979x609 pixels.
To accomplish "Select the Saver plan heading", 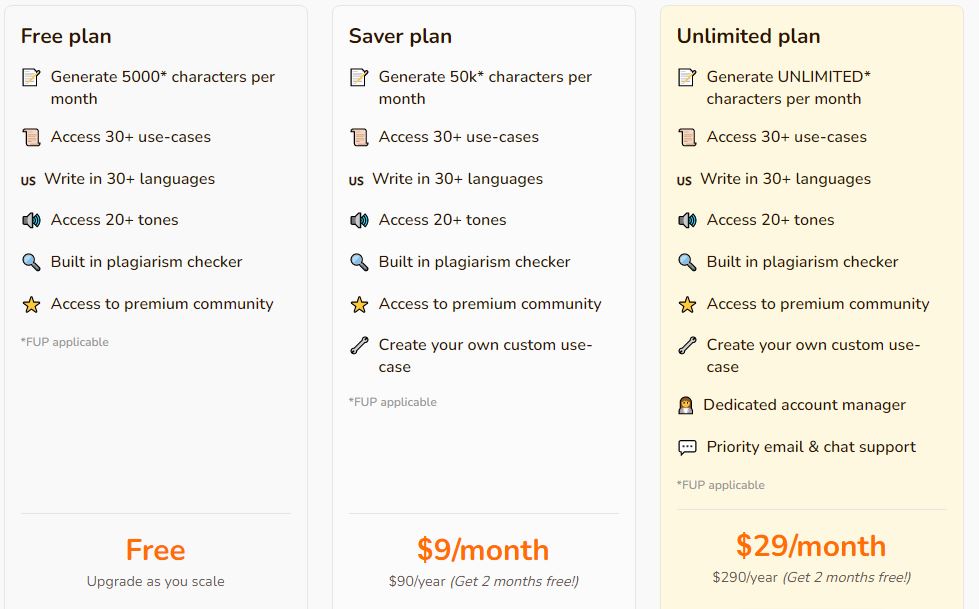I will (400, 36).
